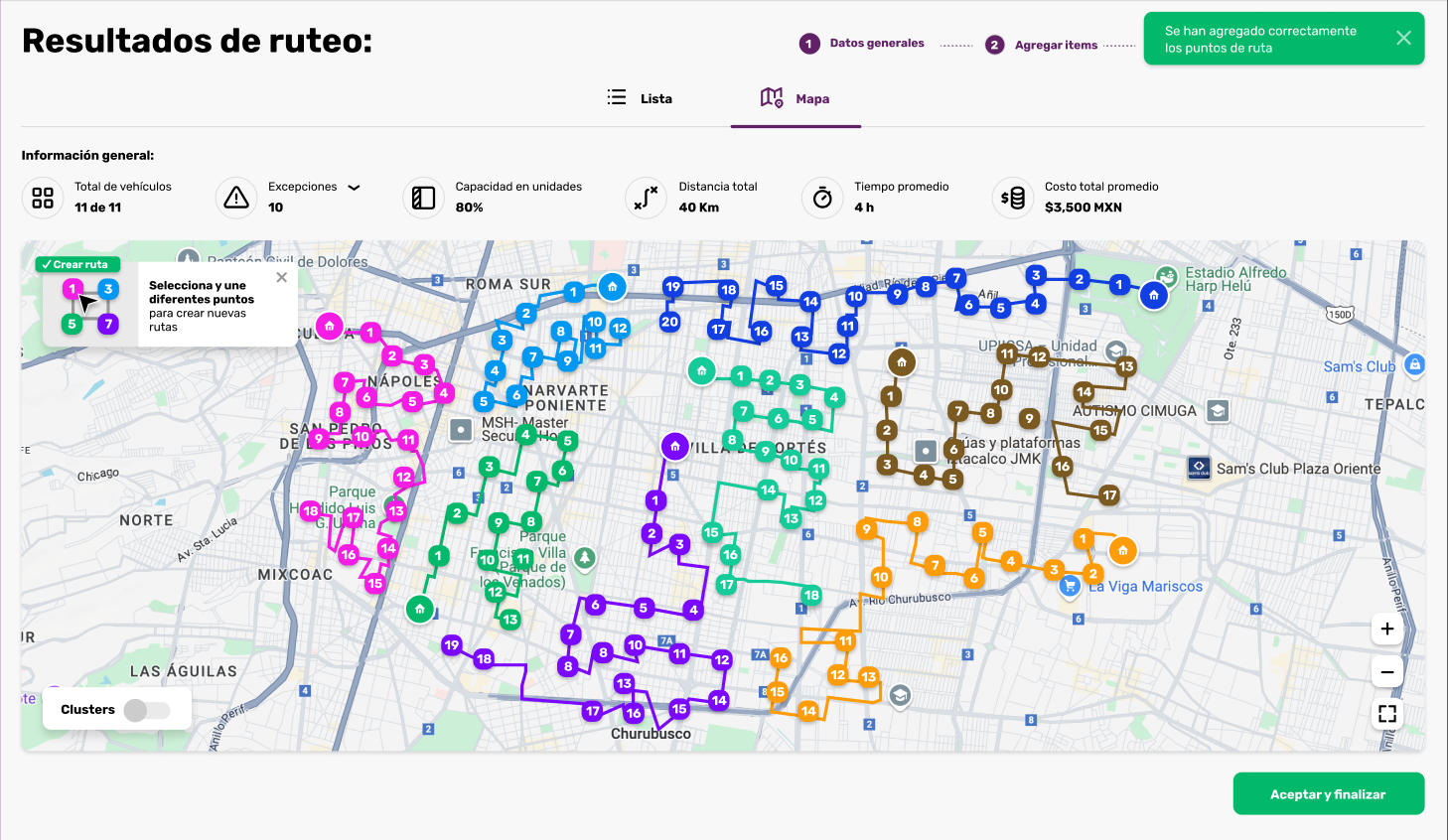The height and width of the screenshot is (840, 1448).
Task: Click the Excepciones warning triangle icon
Action: 236,198
